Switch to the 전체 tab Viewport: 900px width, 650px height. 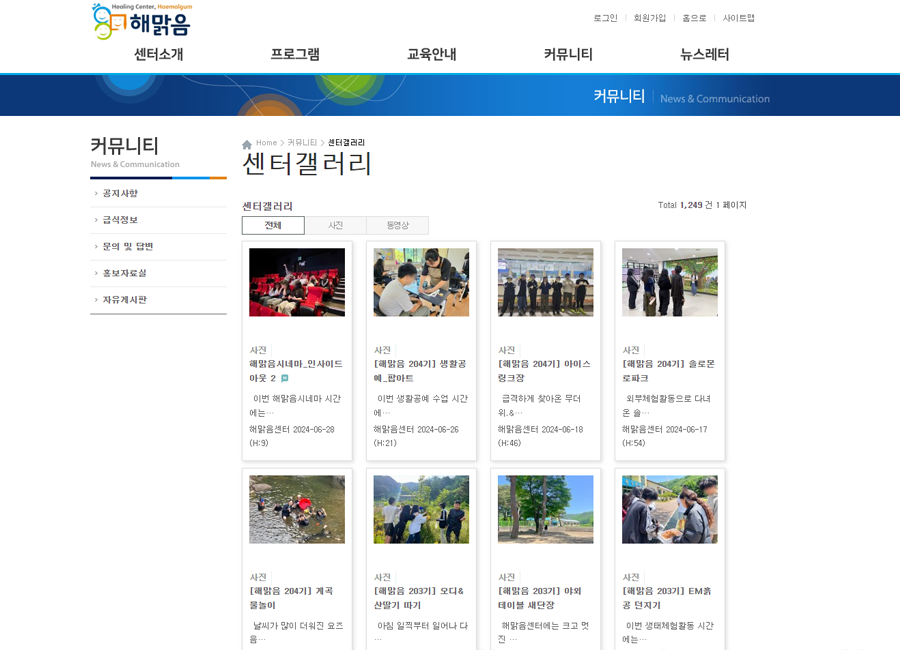point(273,226)
